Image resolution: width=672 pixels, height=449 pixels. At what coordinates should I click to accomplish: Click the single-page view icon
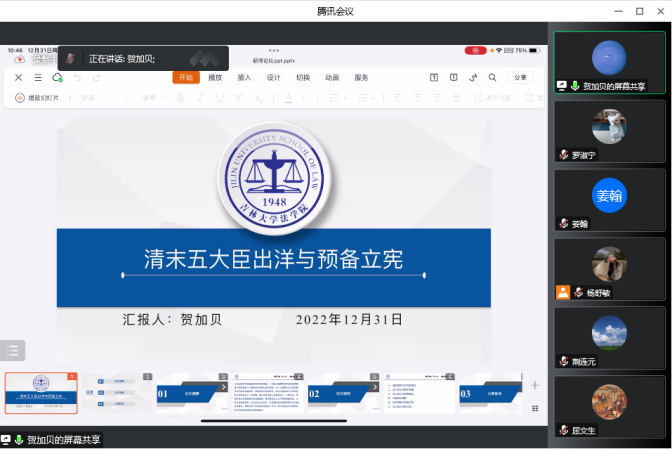tap(434, 78)
